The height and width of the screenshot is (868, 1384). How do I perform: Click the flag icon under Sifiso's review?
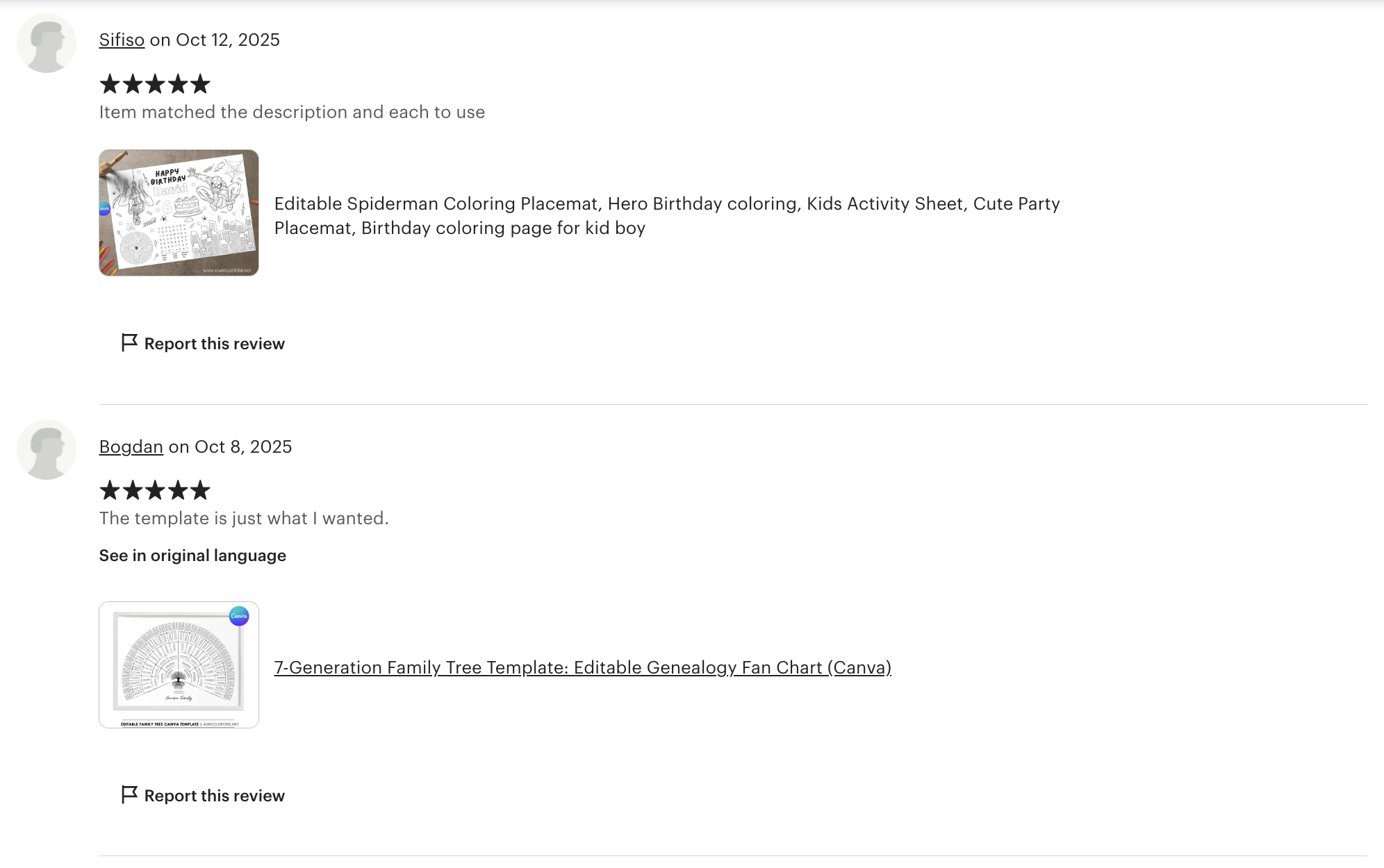(x=129, y=343)
